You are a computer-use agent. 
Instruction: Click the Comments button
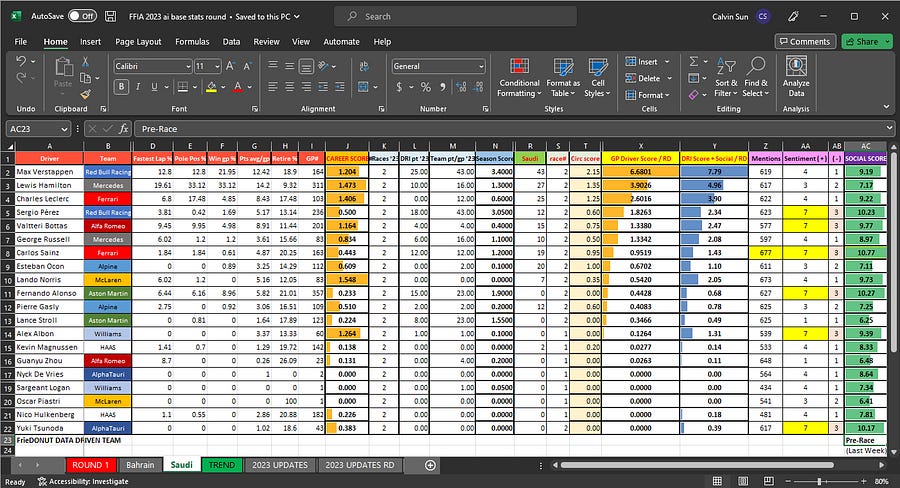804,42
